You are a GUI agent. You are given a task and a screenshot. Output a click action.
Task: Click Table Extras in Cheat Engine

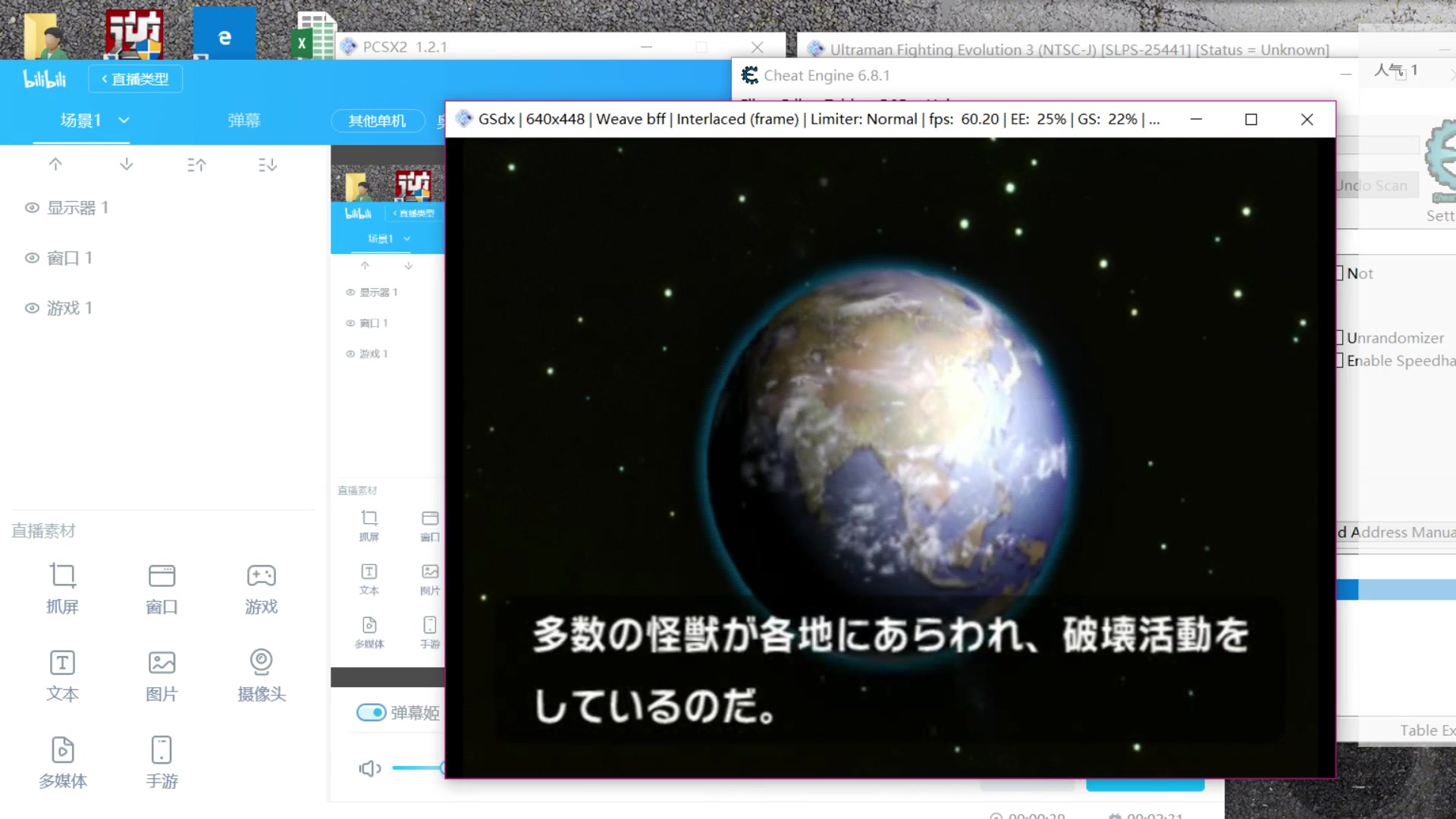pyautogui.click(x=1427, y=730)
